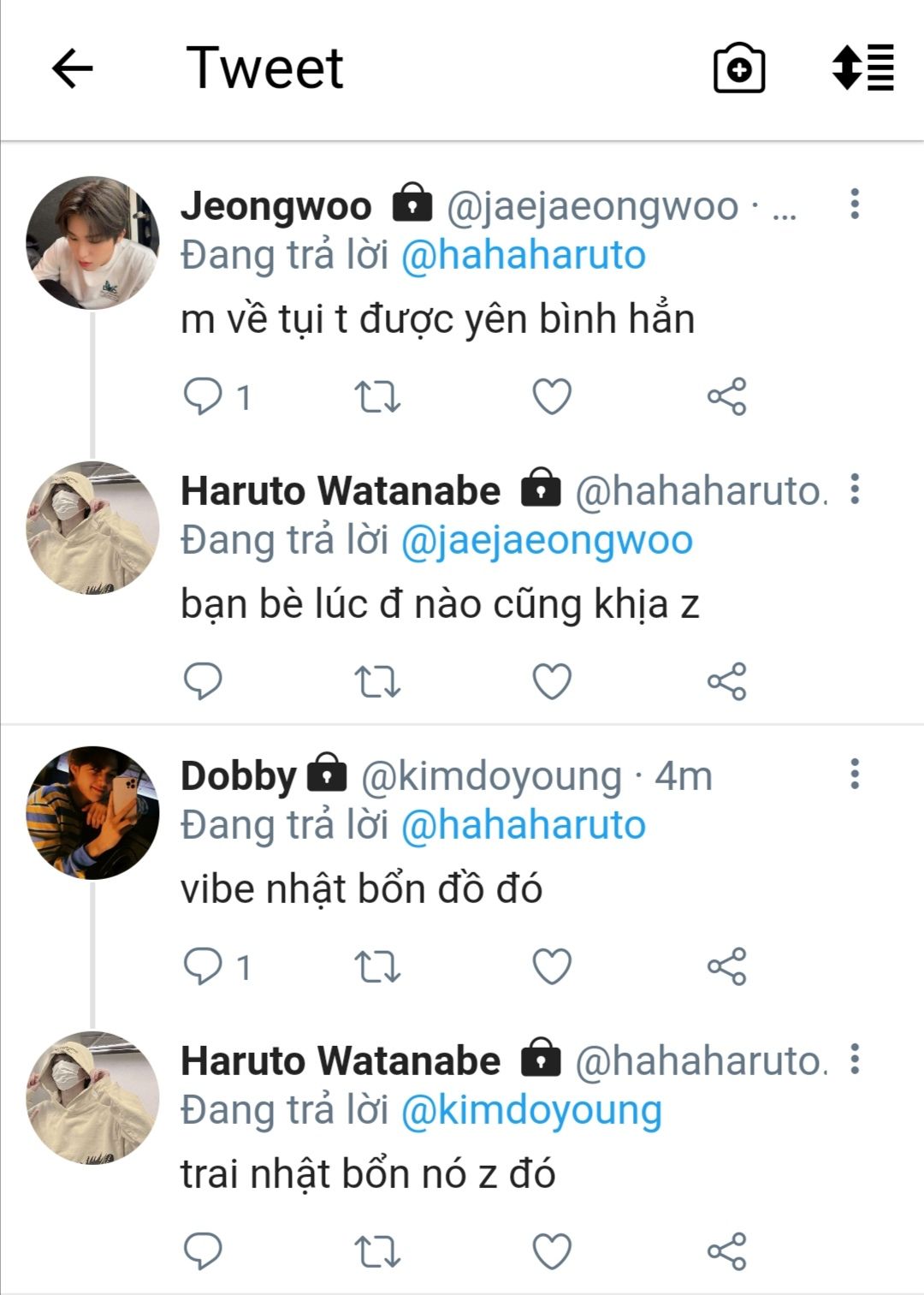924x1295 pixels.
Task: Retweet Dobby's tweet
Action: click(377, 966)
